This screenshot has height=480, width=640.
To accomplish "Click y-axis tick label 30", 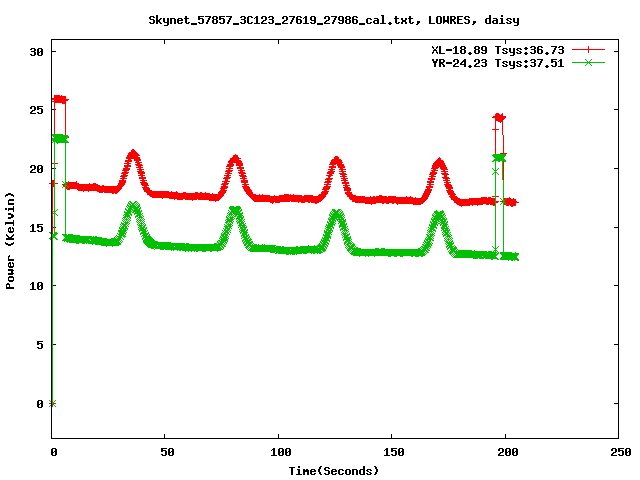I will pyautogui.click(x=36, y=52).
